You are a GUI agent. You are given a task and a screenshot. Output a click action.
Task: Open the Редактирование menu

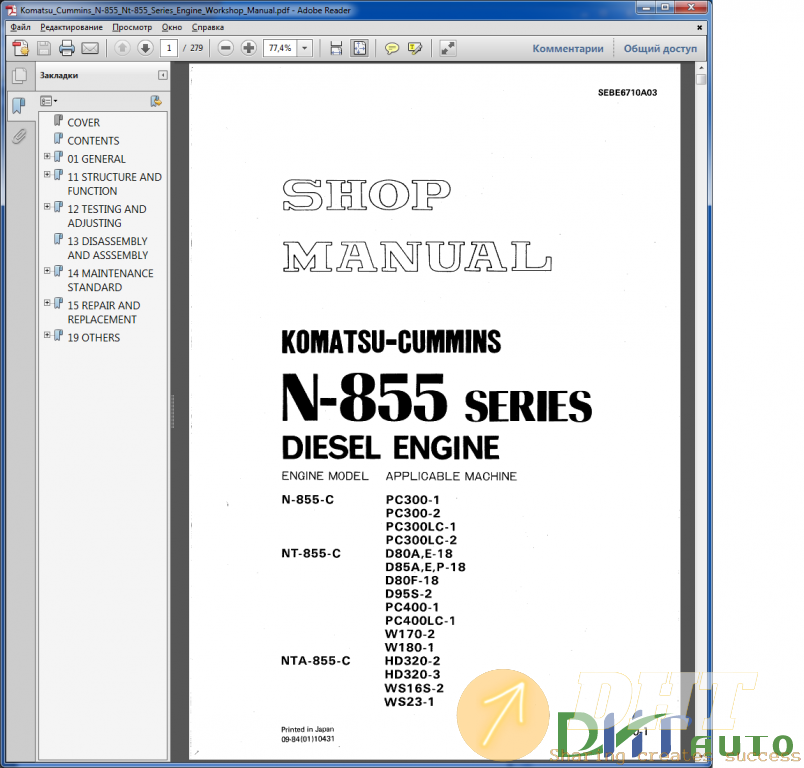pyautogui.click(x=71, y=27)
